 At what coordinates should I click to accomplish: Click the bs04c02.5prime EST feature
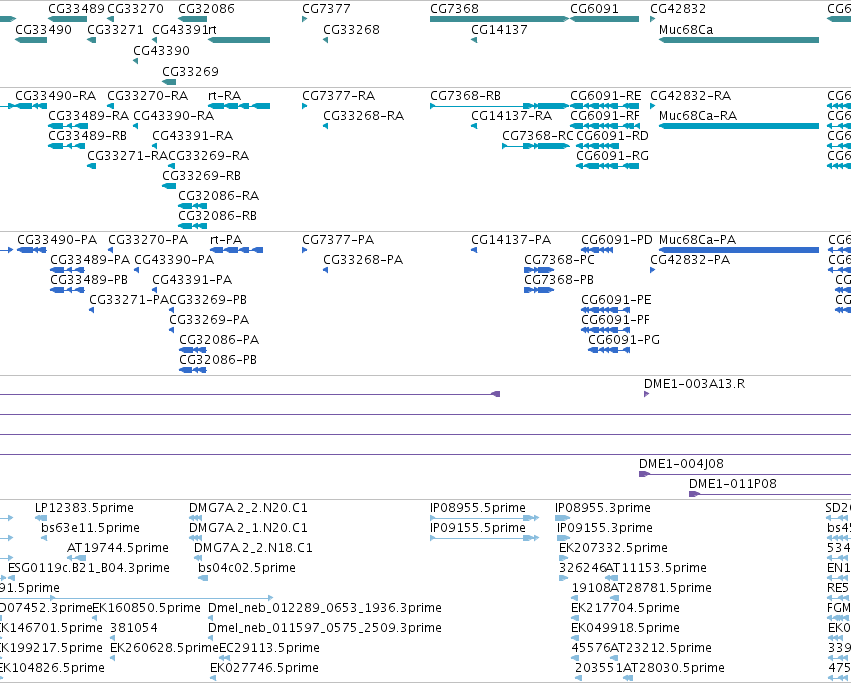(x=203, y=578)
